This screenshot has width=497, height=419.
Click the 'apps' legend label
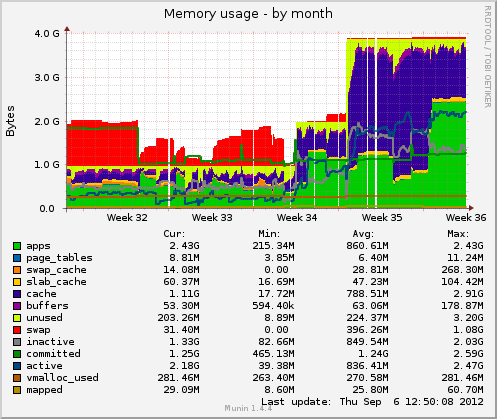tap(38, 247)
